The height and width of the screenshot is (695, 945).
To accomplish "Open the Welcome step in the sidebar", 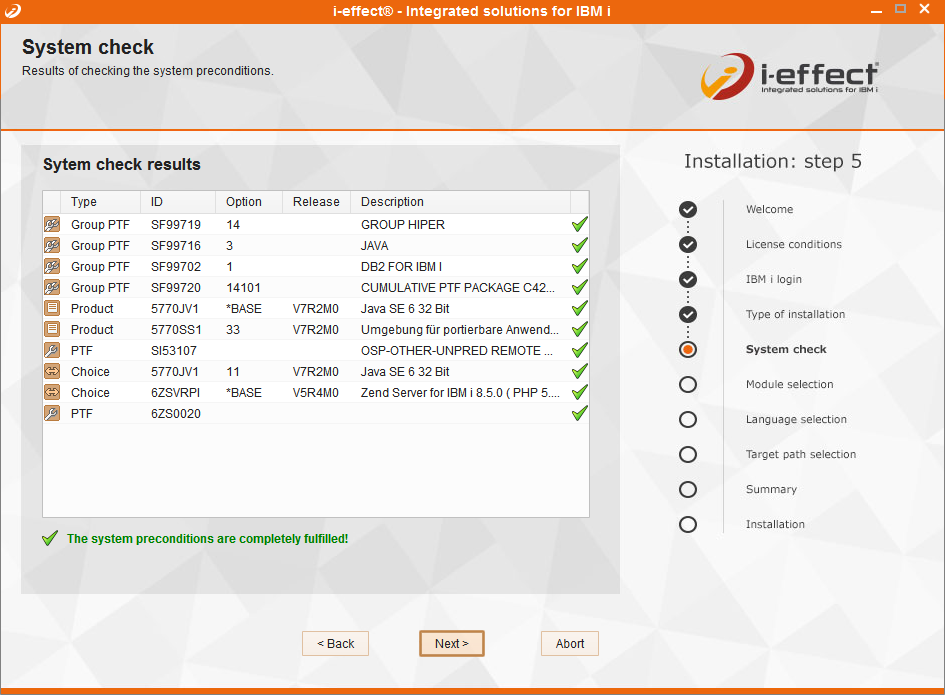I will pos(769,210).
